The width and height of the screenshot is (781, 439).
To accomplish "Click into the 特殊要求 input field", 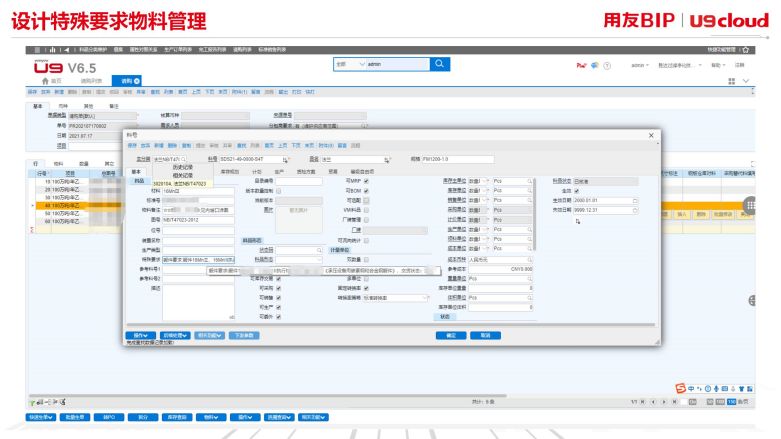I will pos(198,260).
